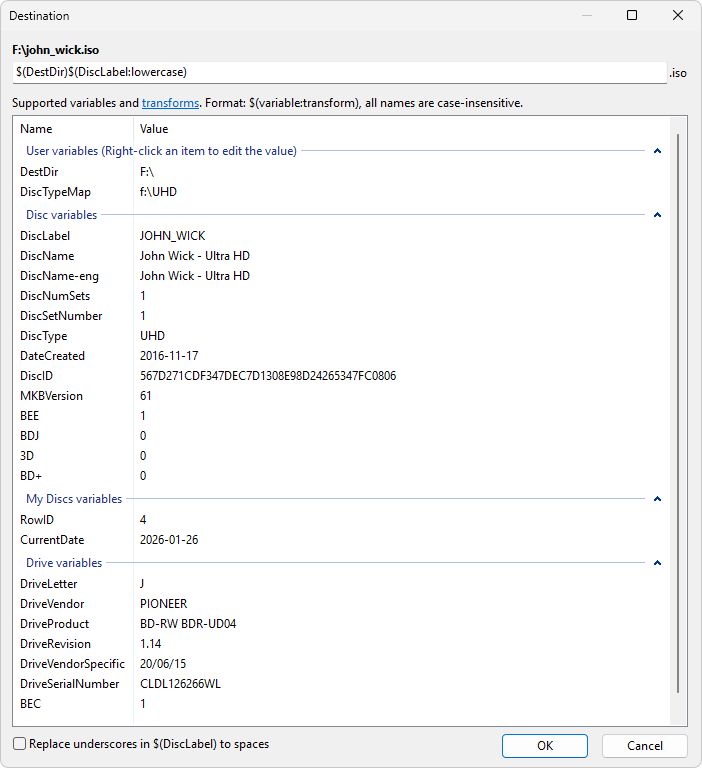This screenshot has width=702, height=768.
Task: Enable Replace underscores in DiscLabel checkbox
Action: click(20, 744)
